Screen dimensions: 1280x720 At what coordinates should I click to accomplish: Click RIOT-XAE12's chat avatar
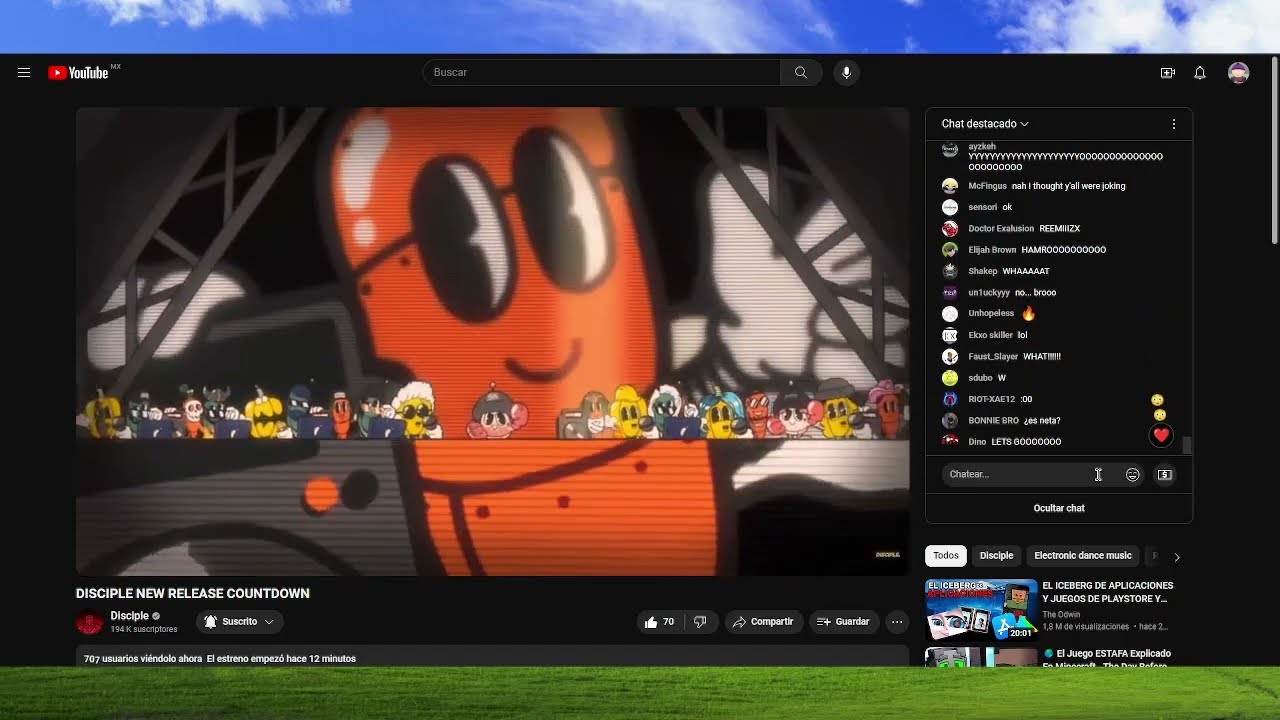click(950, 399)
